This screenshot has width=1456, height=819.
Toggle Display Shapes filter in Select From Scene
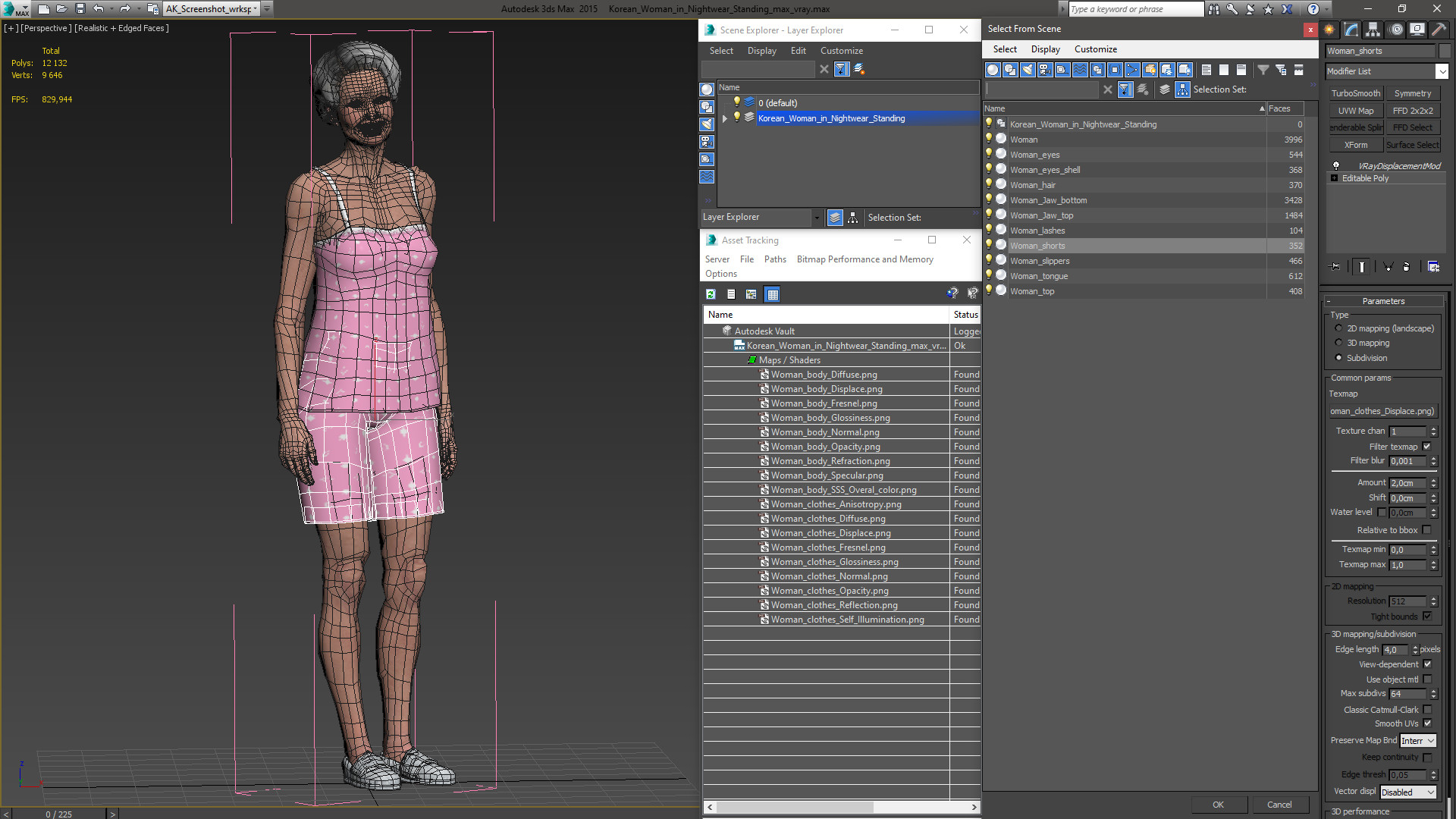[1010, 70]
